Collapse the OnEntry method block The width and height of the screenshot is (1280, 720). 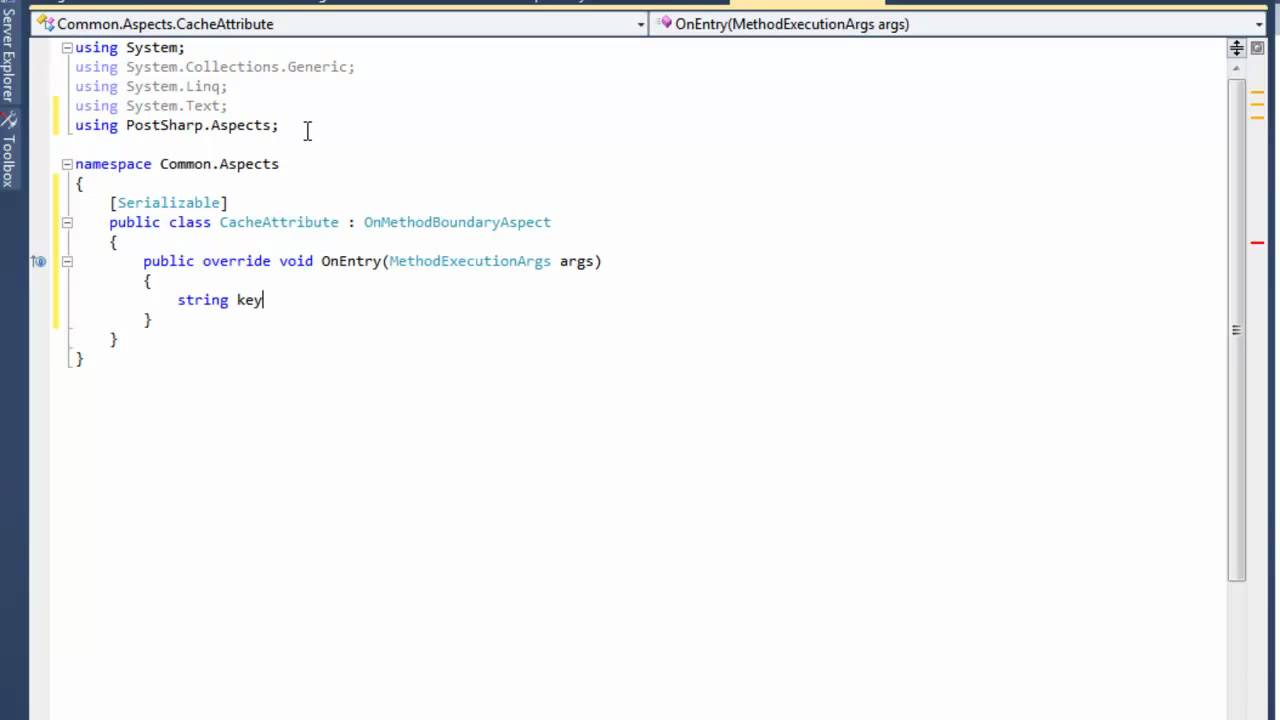(x=67, y=261)
